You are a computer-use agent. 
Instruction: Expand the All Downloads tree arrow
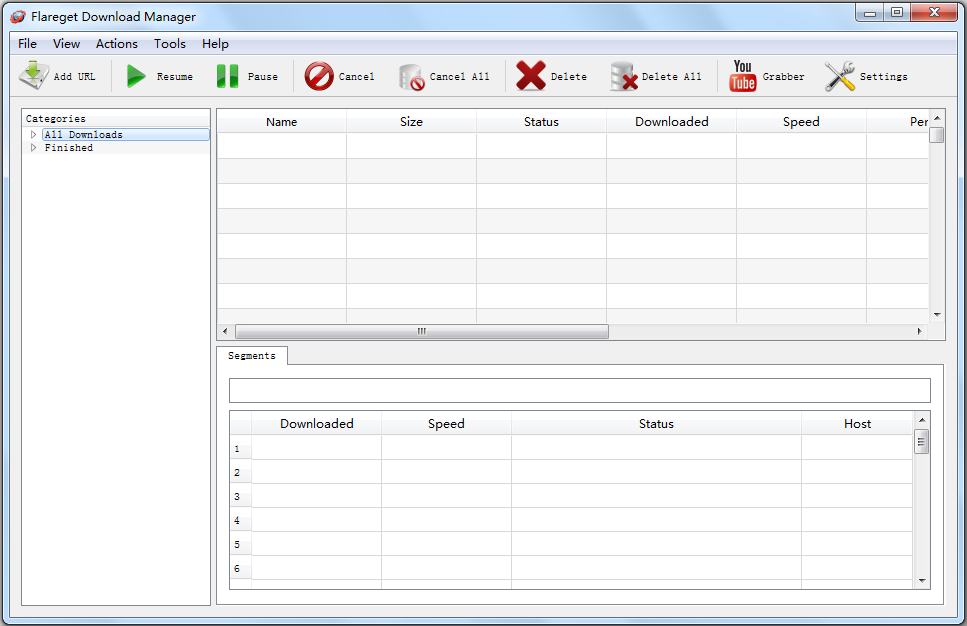coord(33,135)
